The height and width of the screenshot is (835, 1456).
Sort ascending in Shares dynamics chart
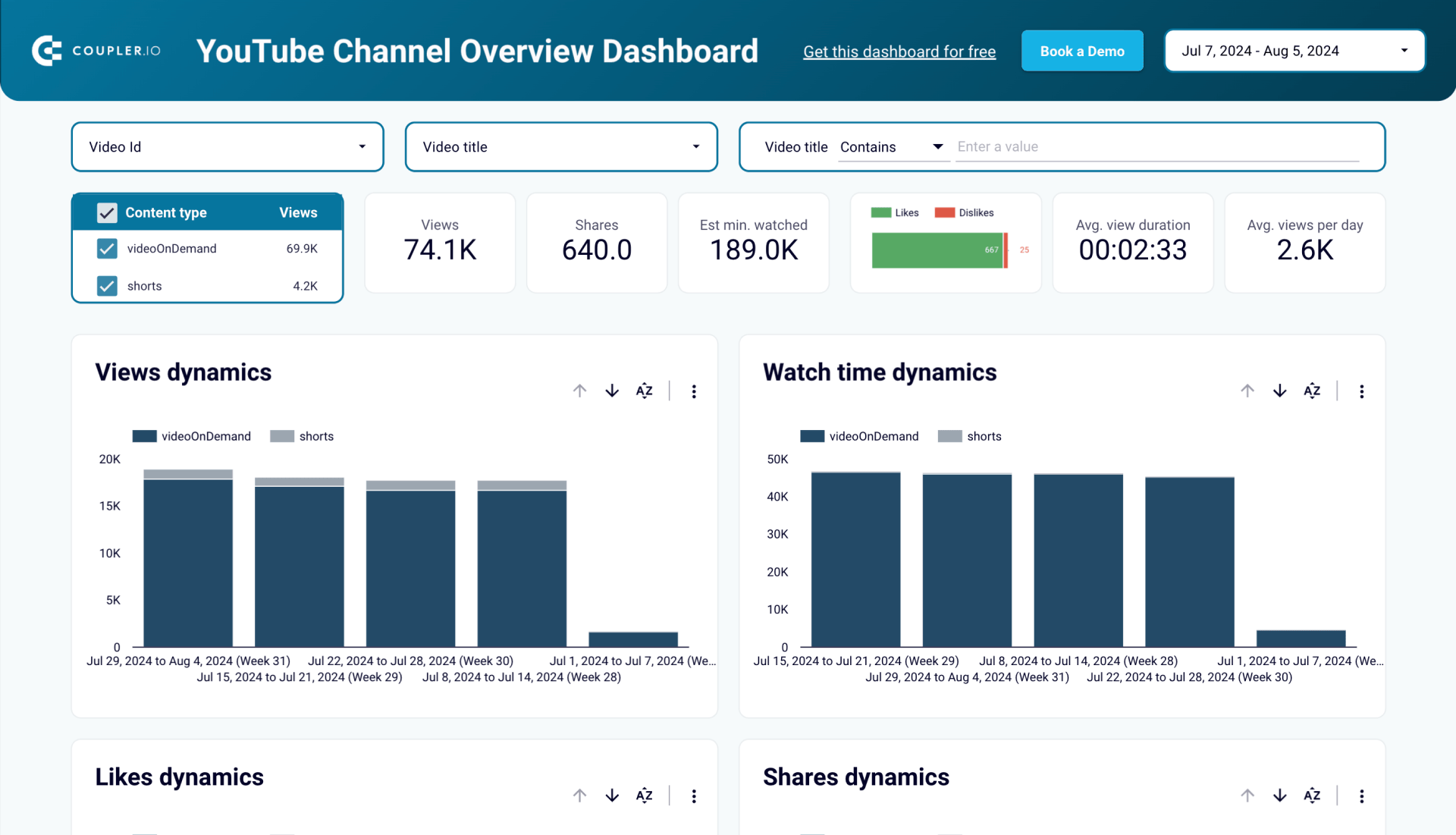pyautogui.click(x=1247, y=796)
